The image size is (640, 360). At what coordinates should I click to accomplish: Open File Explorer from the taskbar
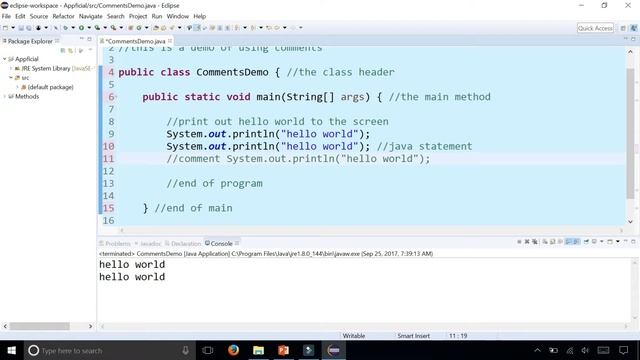[x=258, y=350]
